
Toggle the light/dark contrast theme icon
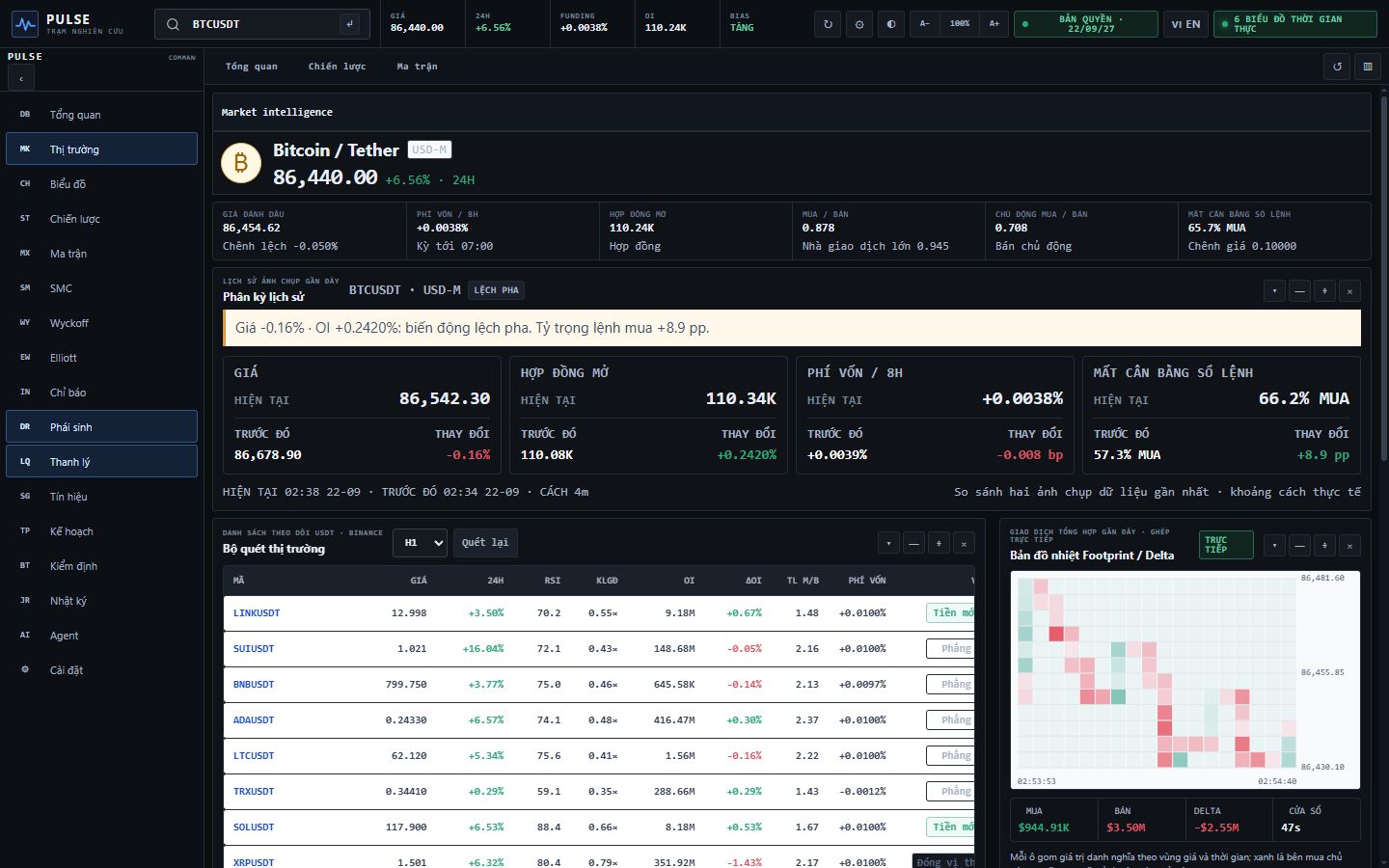(x=891, y=24)
